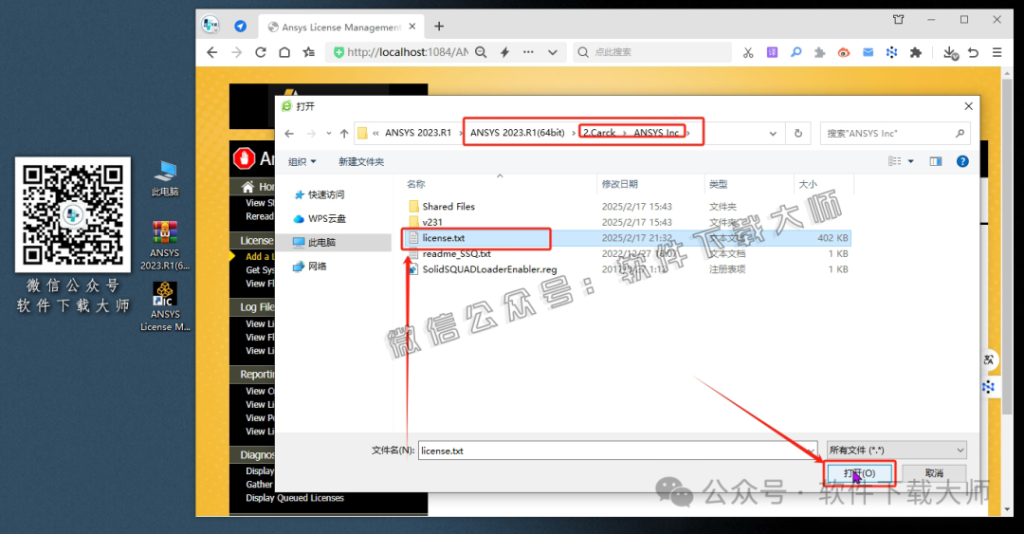Open the three-dots address bar menu
Screen dimensions: 1024x534
click(x=528, y=52)
